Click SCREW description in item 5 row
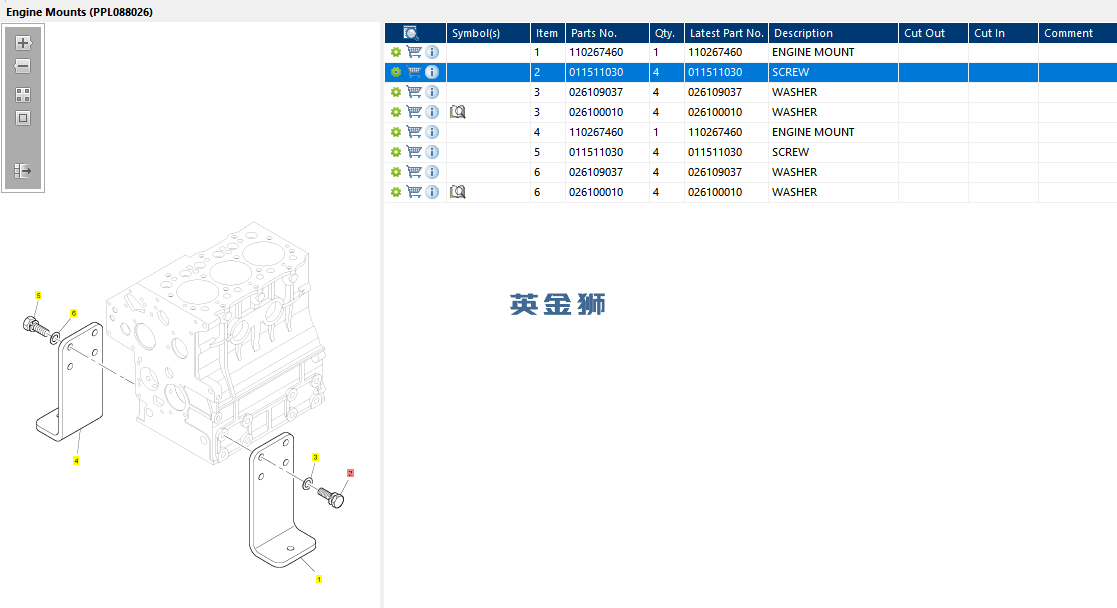This screenshot has width=1117, height=608. (x=790, y=152)
